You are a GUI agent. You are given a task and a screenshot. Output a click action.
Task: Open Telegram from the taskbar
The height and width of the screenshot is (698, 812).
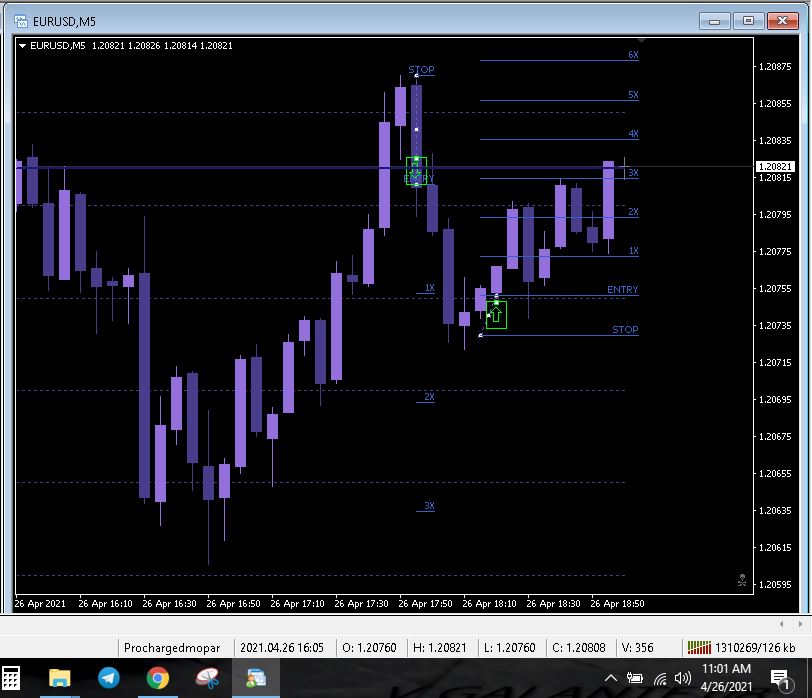click(x=108, y=678)
